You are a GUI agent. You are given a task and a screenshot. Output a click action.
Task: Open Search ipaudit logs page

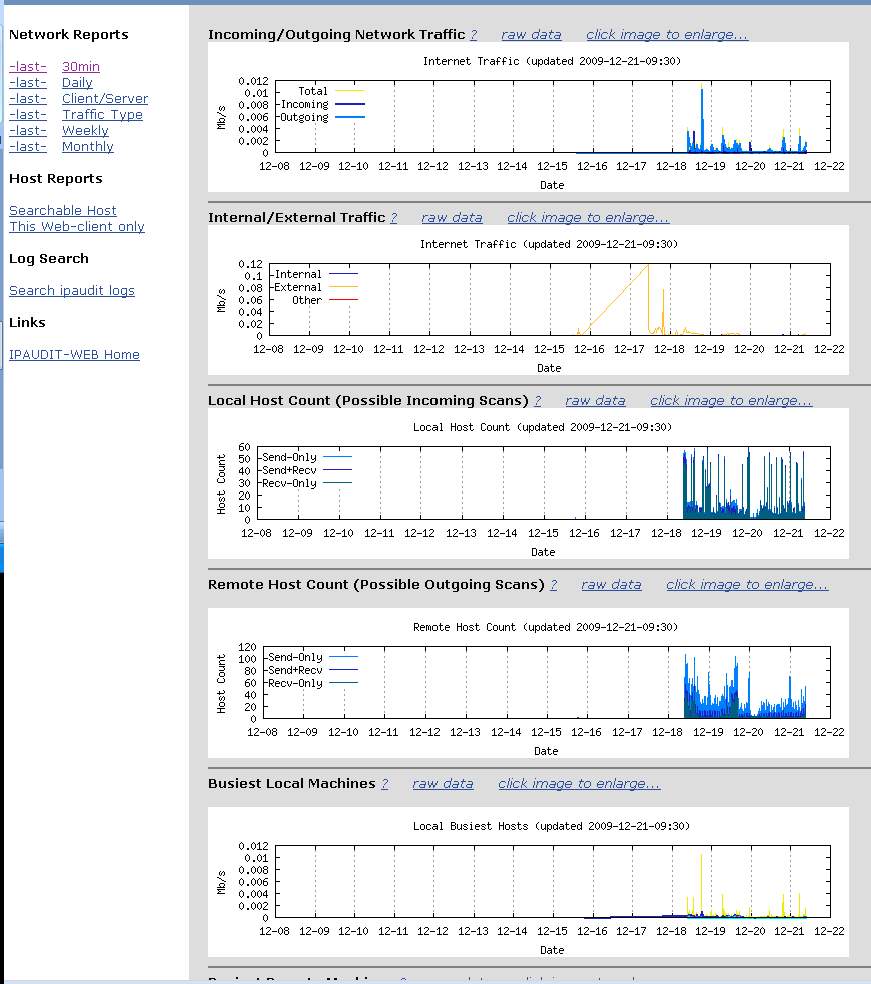[x=72, y=291]
